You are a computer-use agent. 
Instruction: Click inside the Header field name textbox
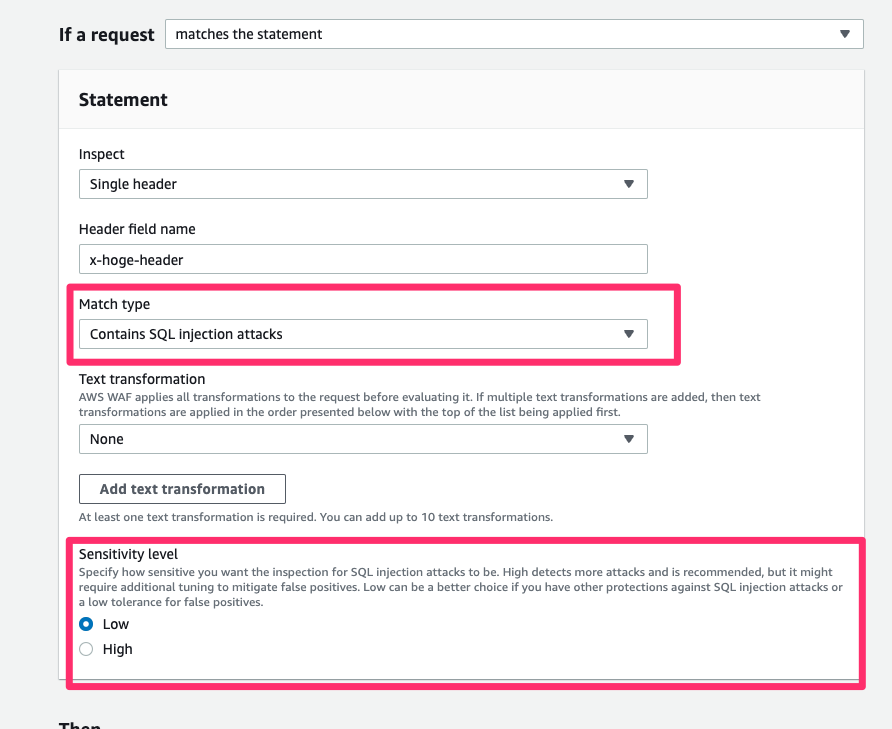pyautogui.click(x=363, y=259)
